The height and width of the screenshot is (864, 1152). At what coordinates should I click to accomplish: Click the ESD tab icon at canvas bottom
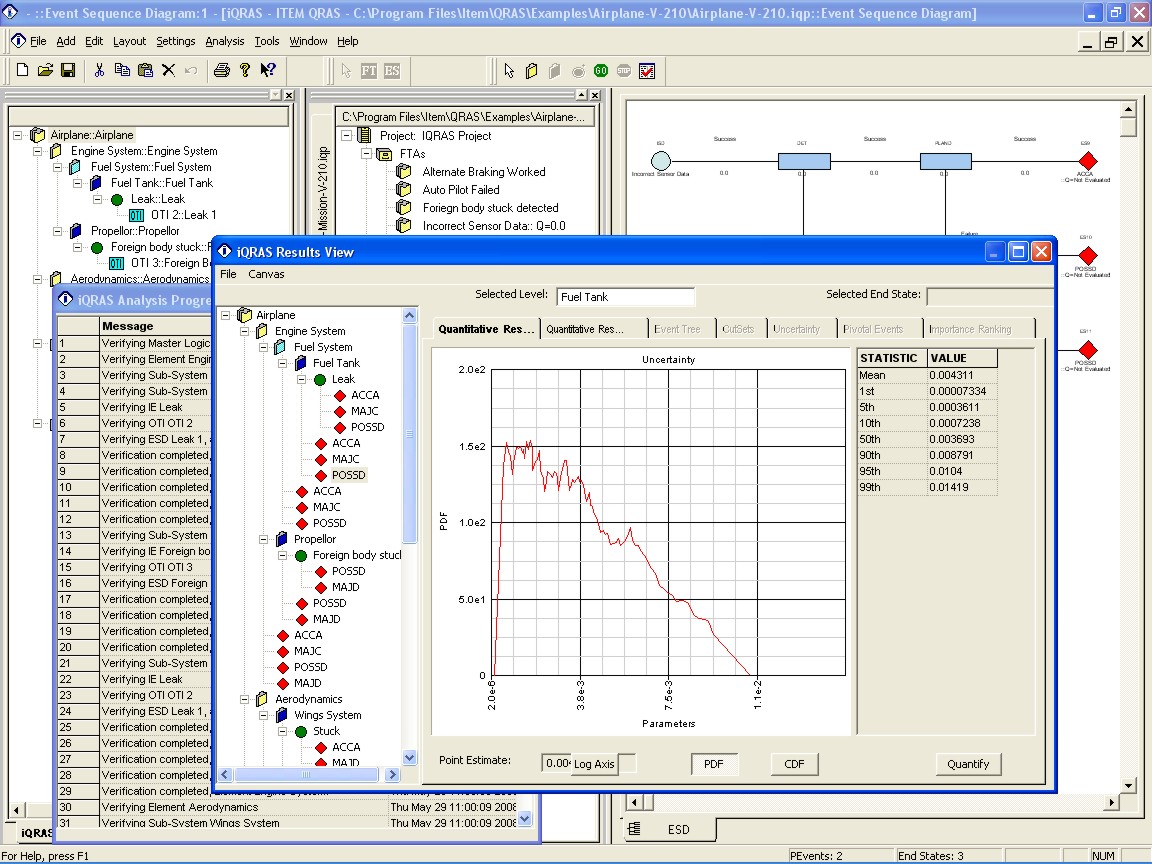point(634,829)
